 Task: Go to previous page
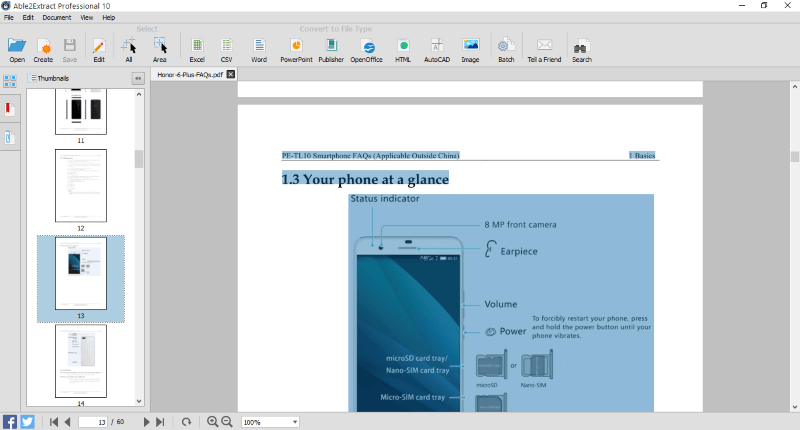pyautogui.click(x=67, y=422)
